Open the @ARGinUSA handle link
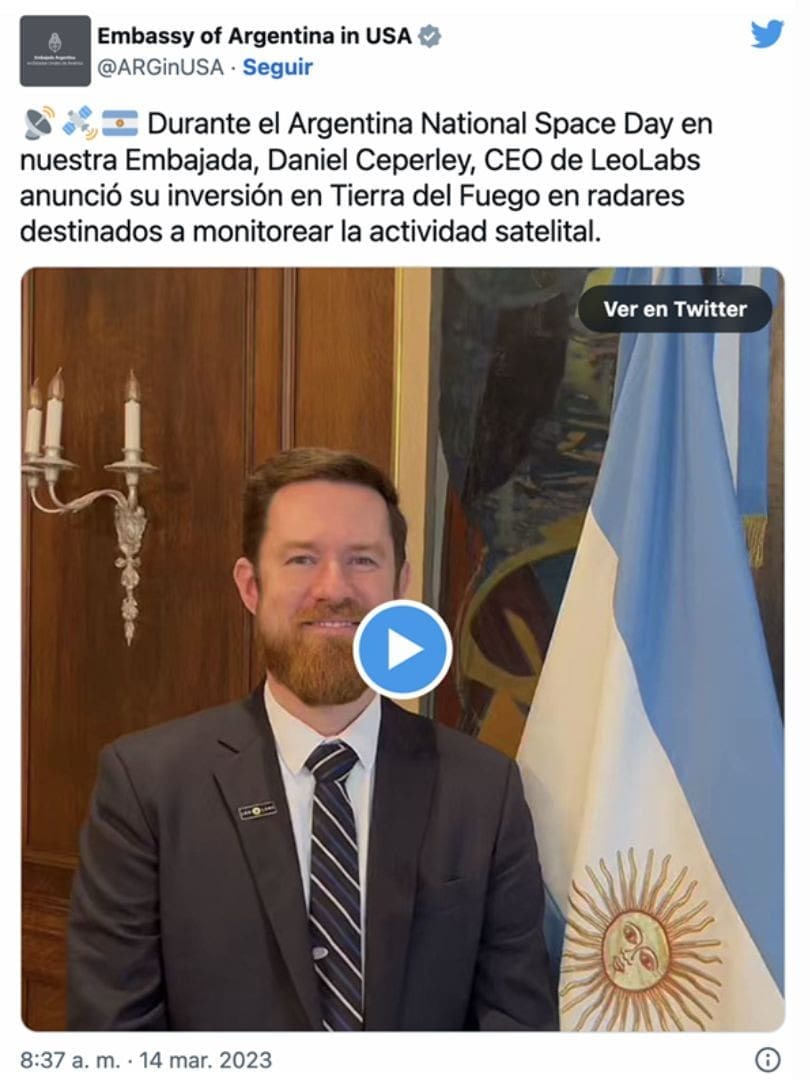810x1080 pixels. [x=160, y=67]
